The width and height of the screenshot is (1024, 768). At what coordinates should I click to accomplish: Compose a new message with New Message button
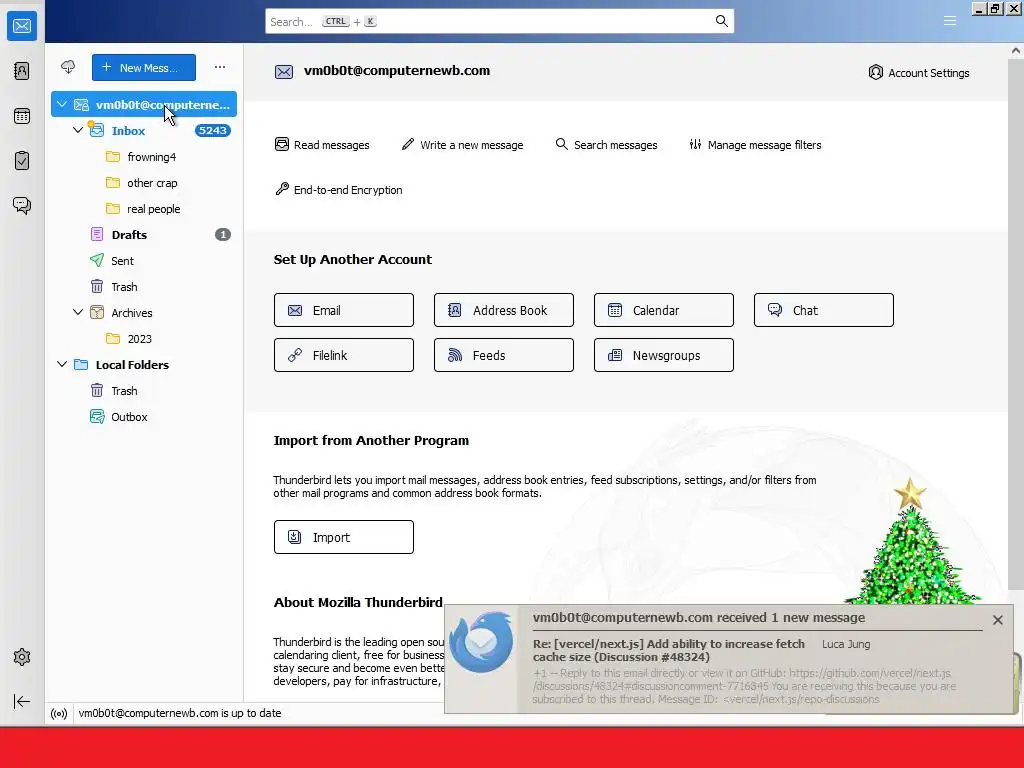coord(144,67)
